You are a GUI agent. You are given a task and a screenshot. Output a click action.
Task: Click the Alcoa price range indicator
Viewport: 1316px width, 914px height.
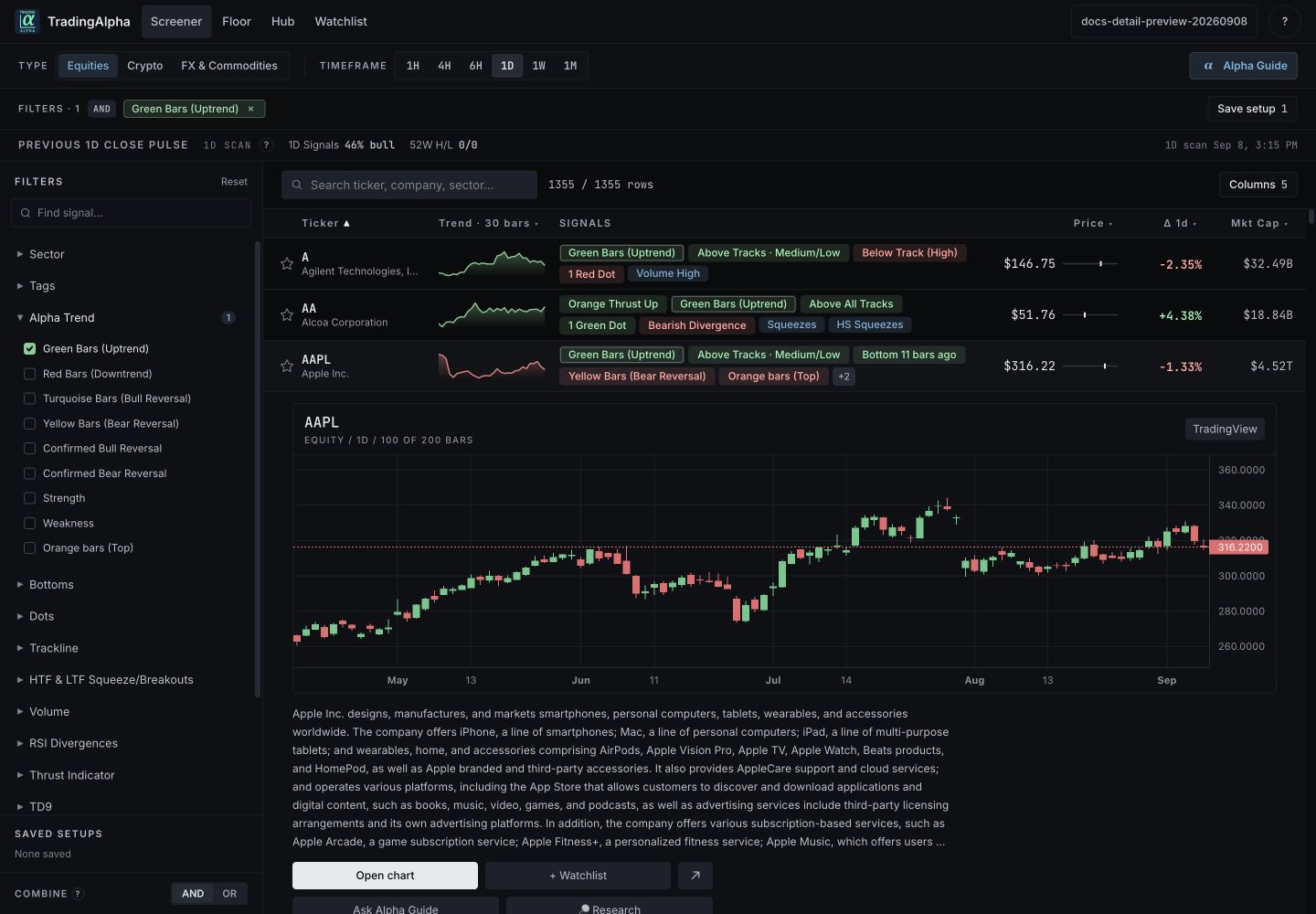coord(1090,314)
